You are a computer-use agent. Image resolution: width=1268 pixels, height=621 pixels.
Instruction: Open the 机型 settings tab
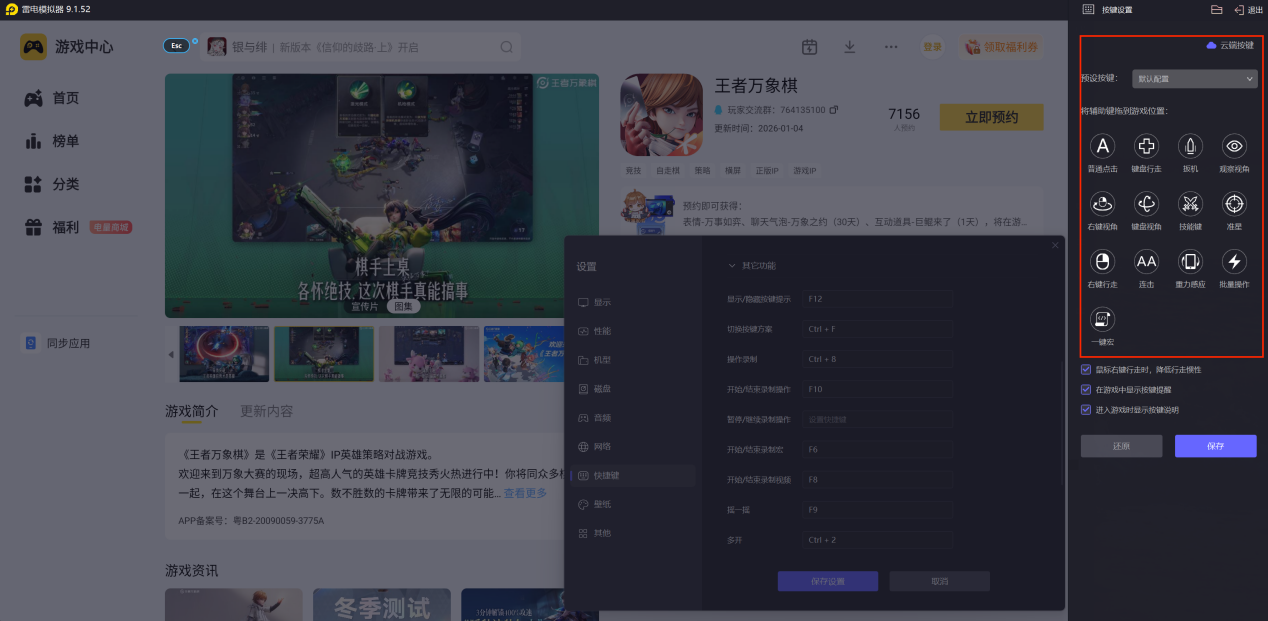click(x=632, y=360)
